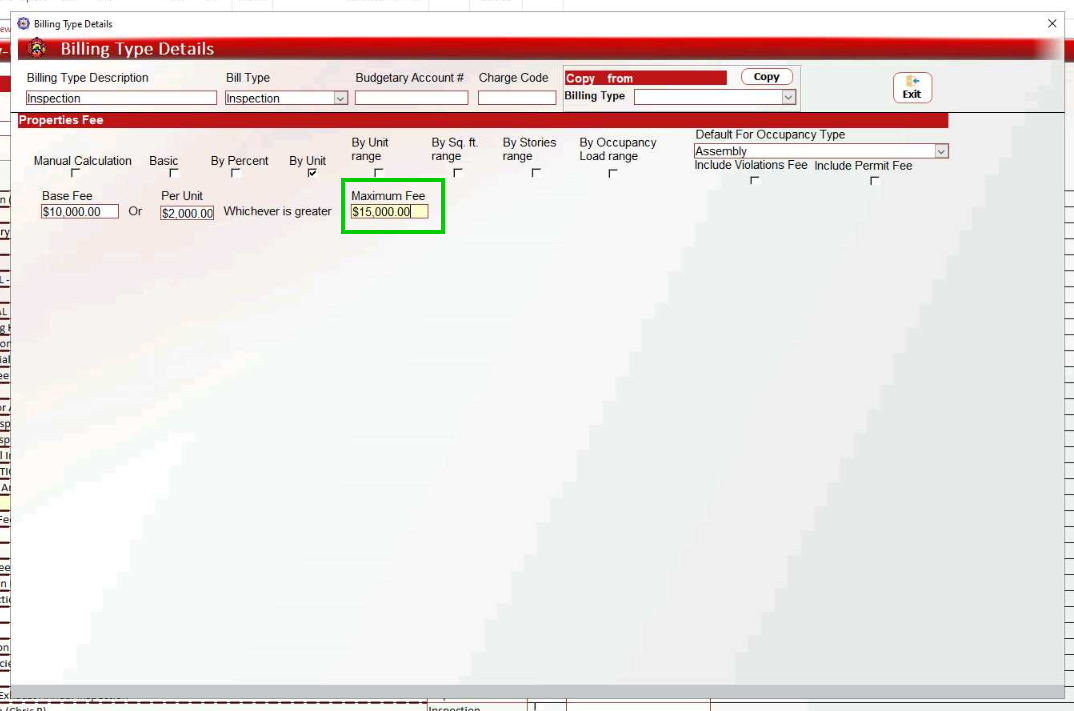
Task: Toggle the By Percent checkbox
Action: 236,173
